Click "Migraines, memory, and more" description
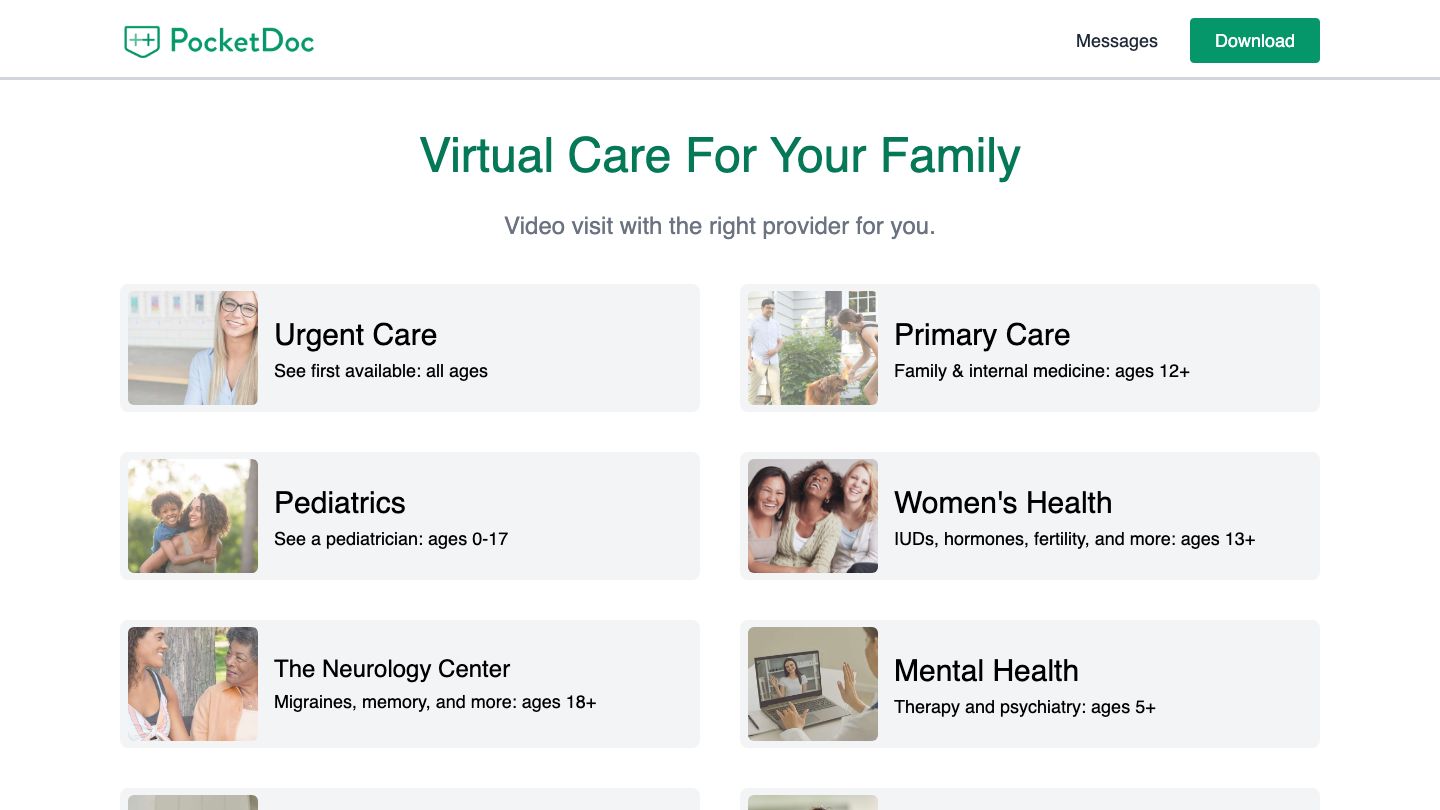 click(x=435, y=702)
